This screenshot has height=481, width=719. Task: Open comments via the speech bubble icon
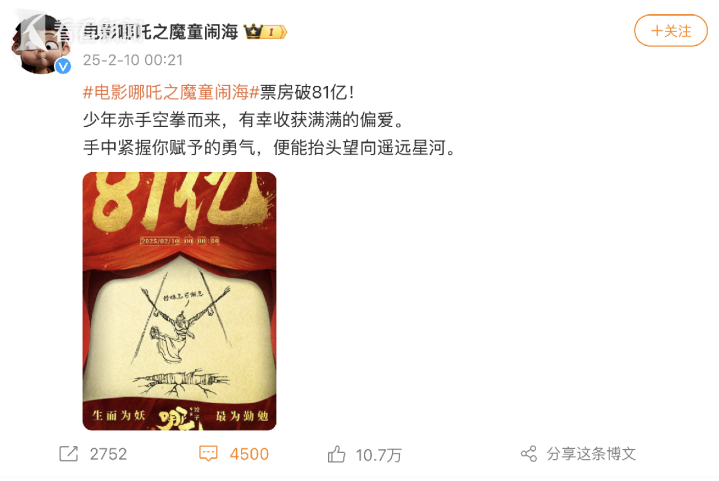(x=208, y=453)
